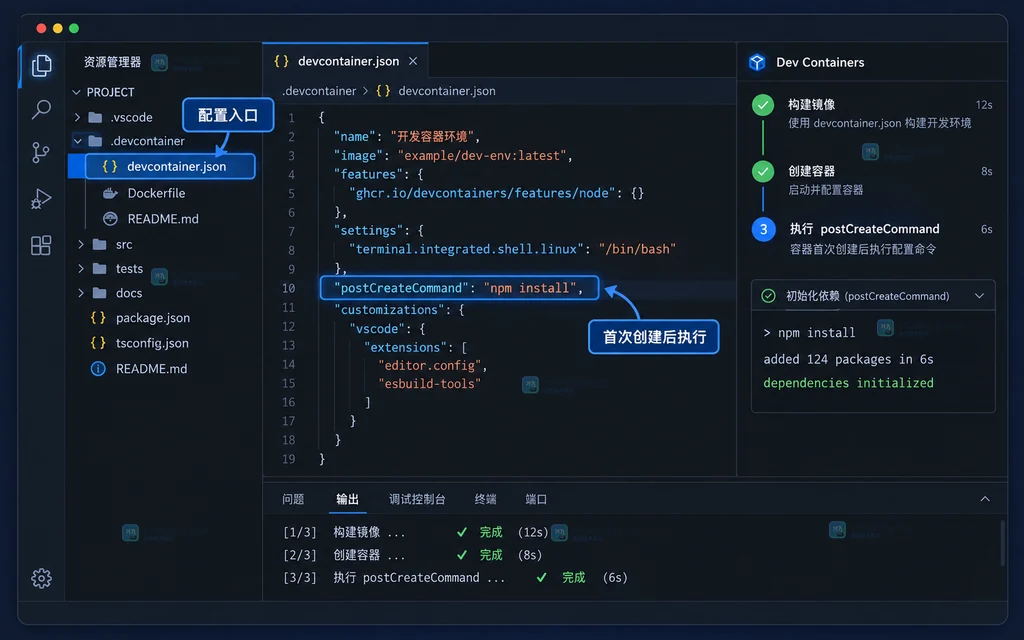
Task: Click the 12s duration of 构建镜像 step
Action: (x=984, y=104)
